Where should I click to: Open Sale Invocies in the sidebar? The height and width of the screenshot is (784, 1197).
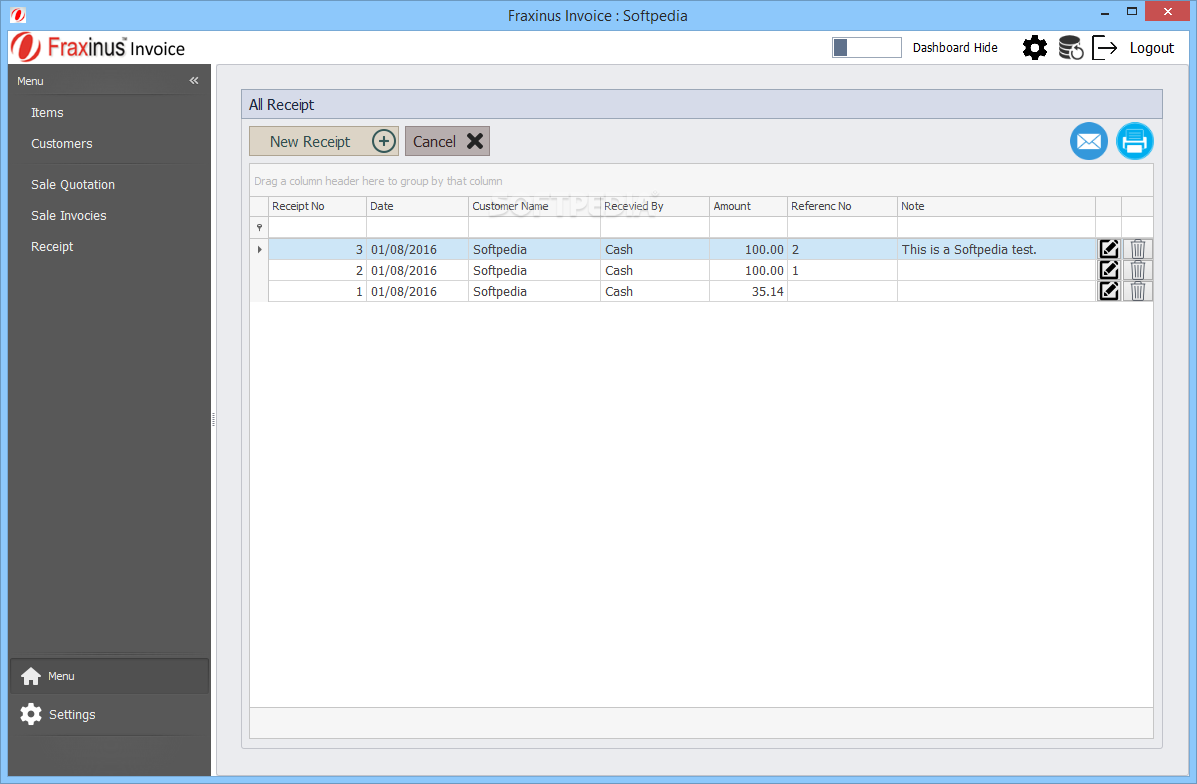69,216
